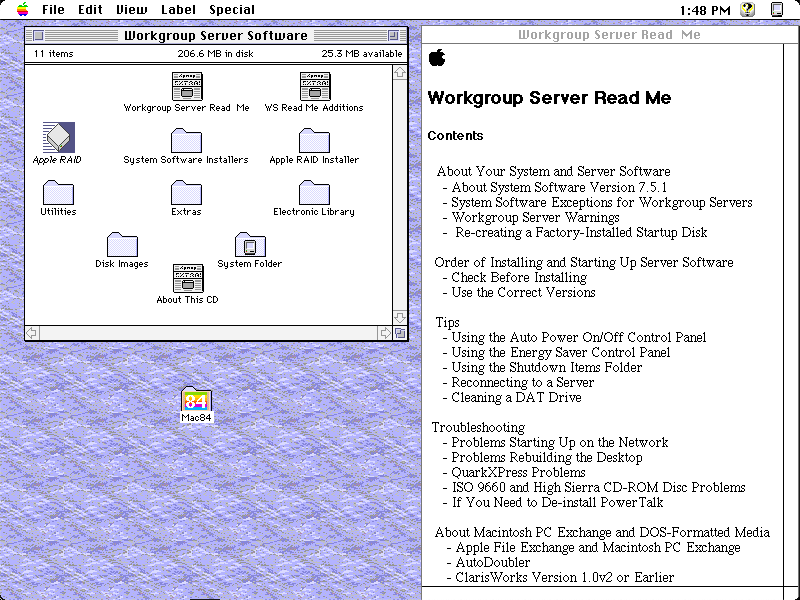Click the clock showing 1:48 PM
The height and width of the screenshot is (600, 800).
(x=705, y=10)
